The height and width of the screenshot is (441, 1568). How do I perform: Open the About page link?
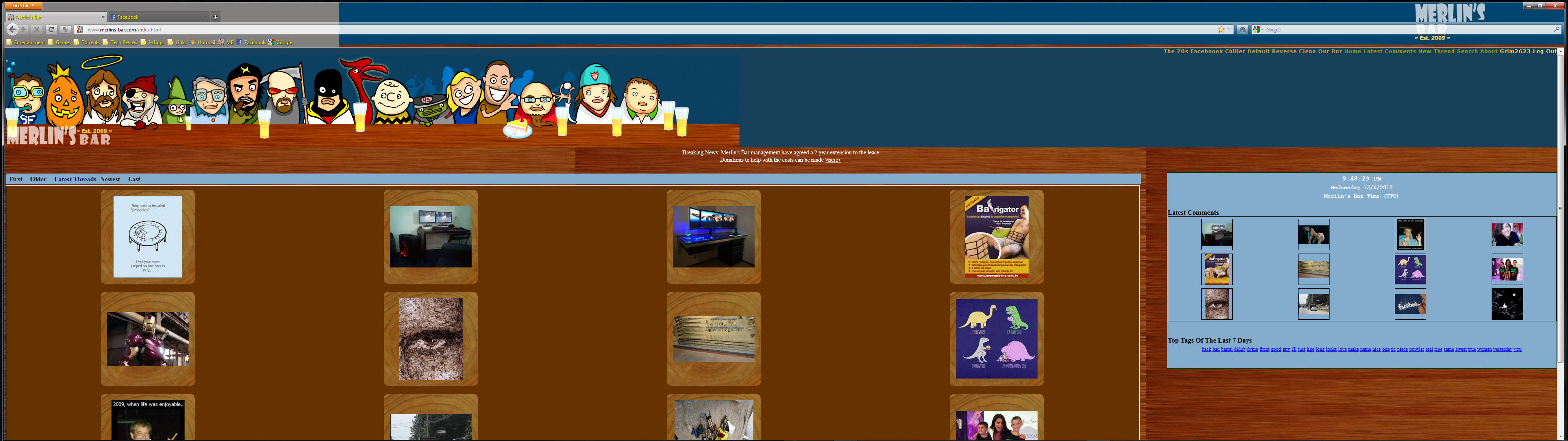(x=1489, y=51)
